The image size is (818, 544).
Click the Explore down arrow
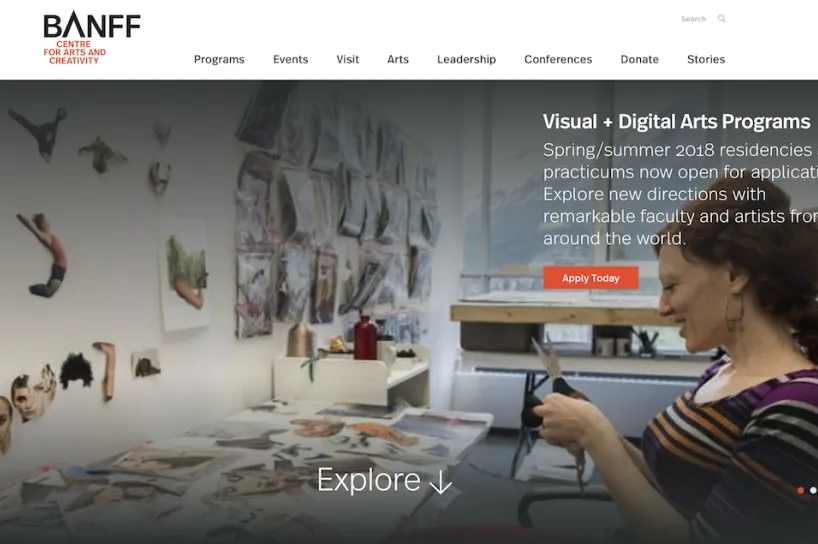tap(440, 481)
